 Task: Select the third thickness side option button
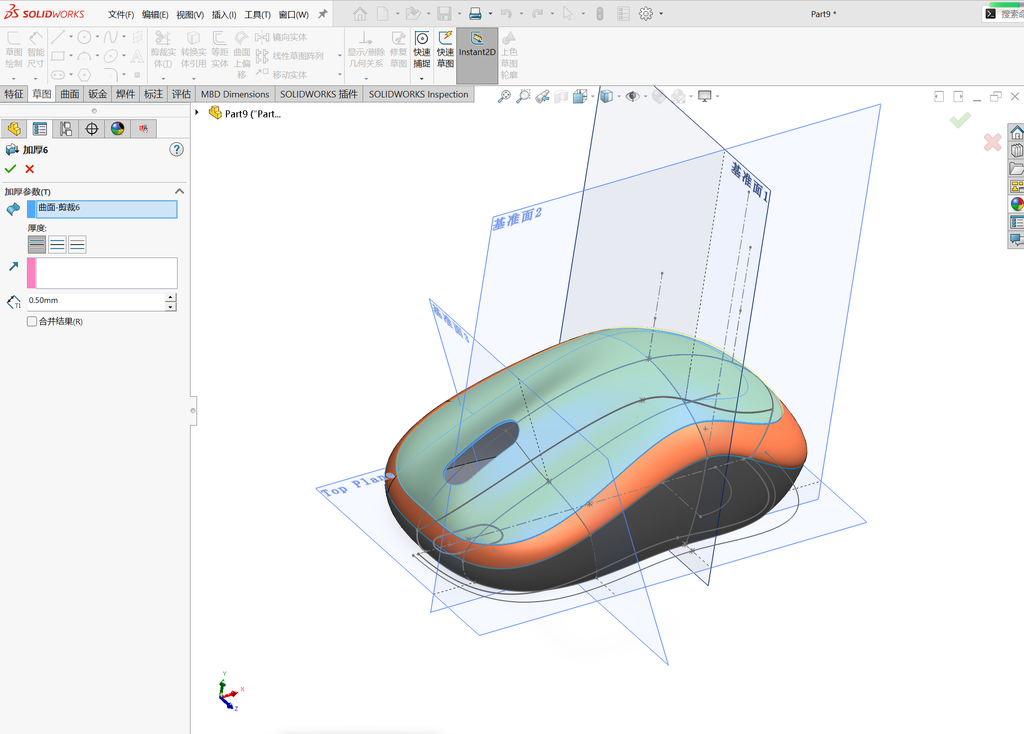click(x=77, y=245)
